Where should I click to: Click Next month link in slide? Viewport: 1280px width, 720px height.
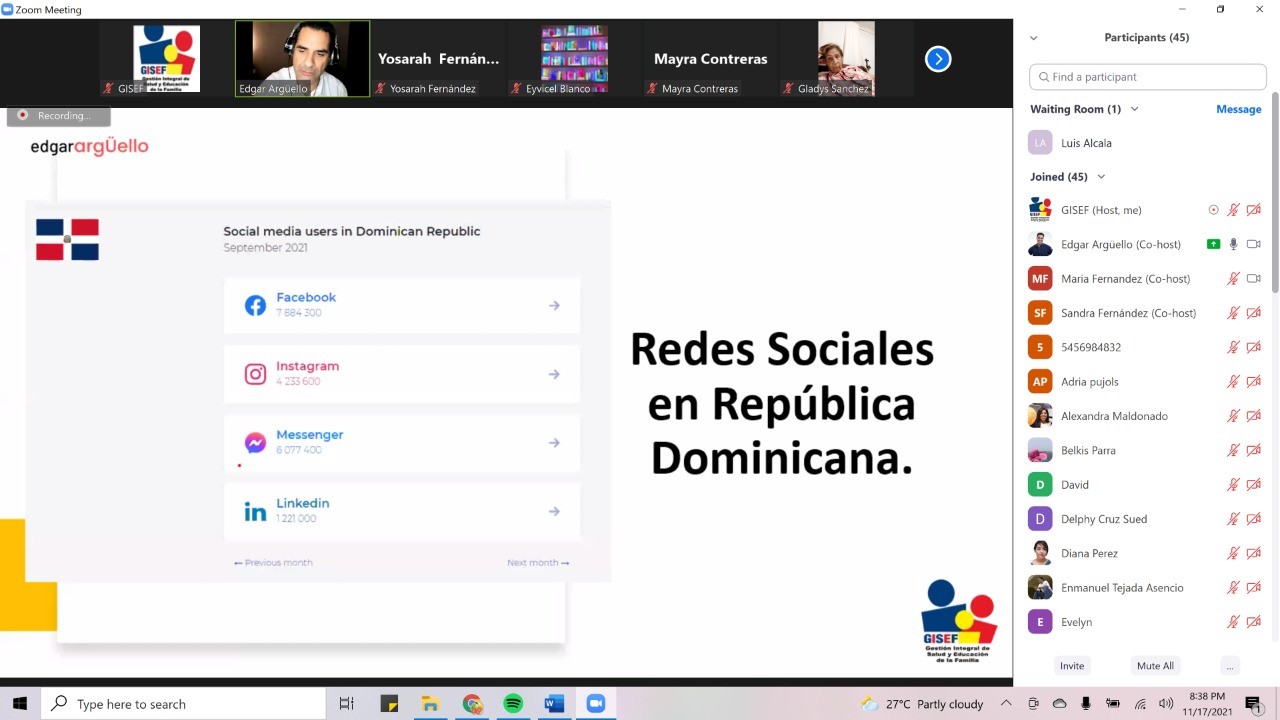tap(538, 563)
